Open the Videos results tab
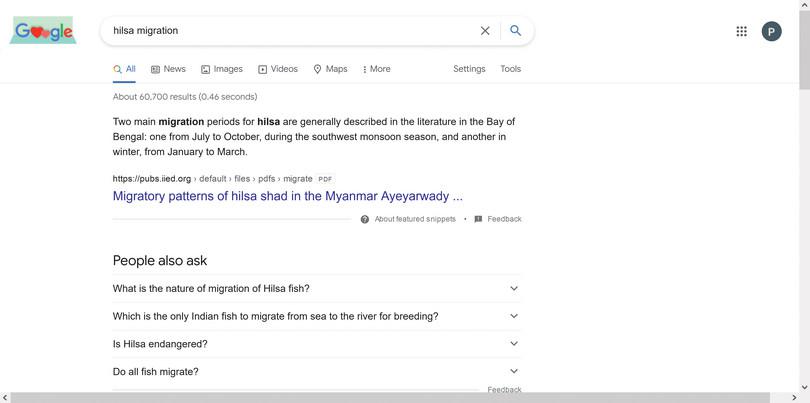The height and width of the screenshot is (403, 810). (x=278, y=69)
